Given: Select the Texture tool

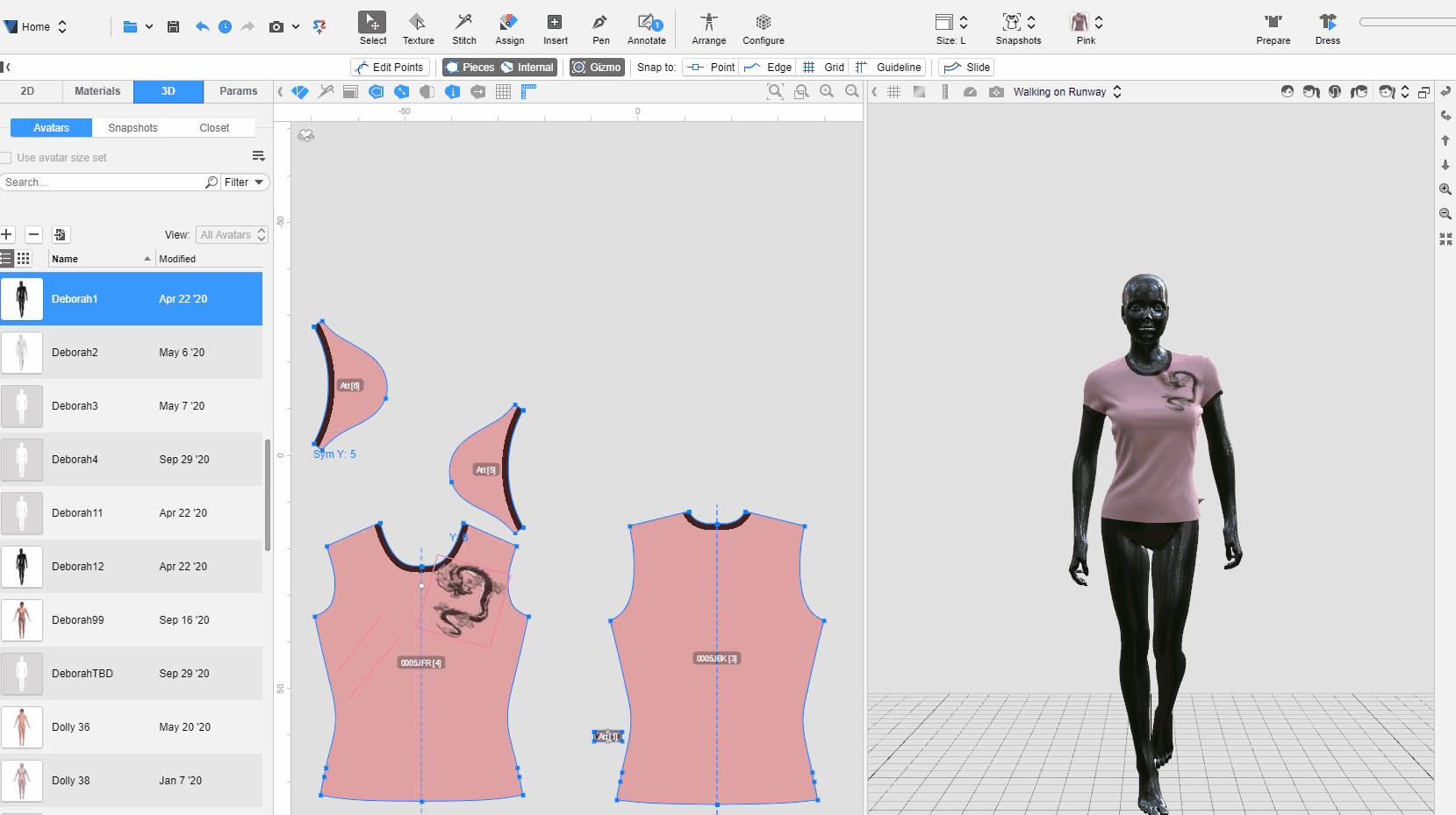Looking at the screenshot, I should click(418, 28).
